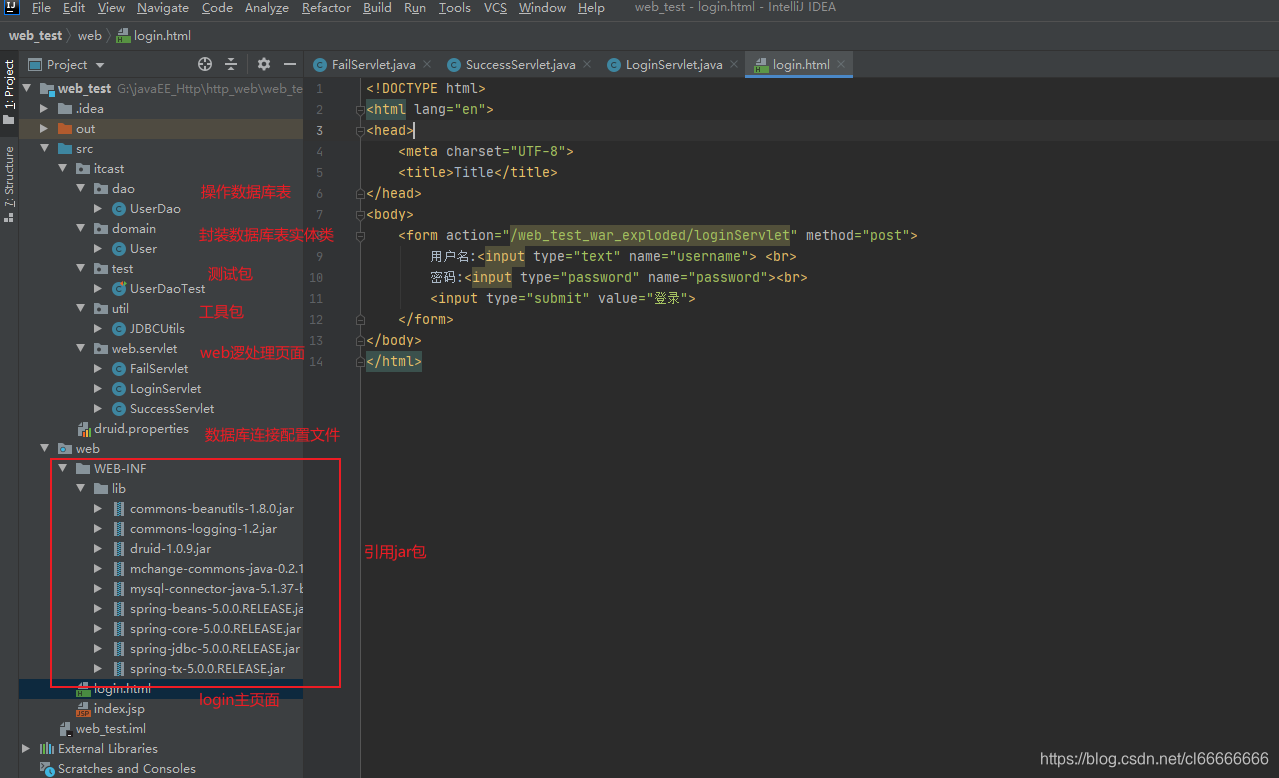Hide the Project panel with minus icon

point(290,64)
